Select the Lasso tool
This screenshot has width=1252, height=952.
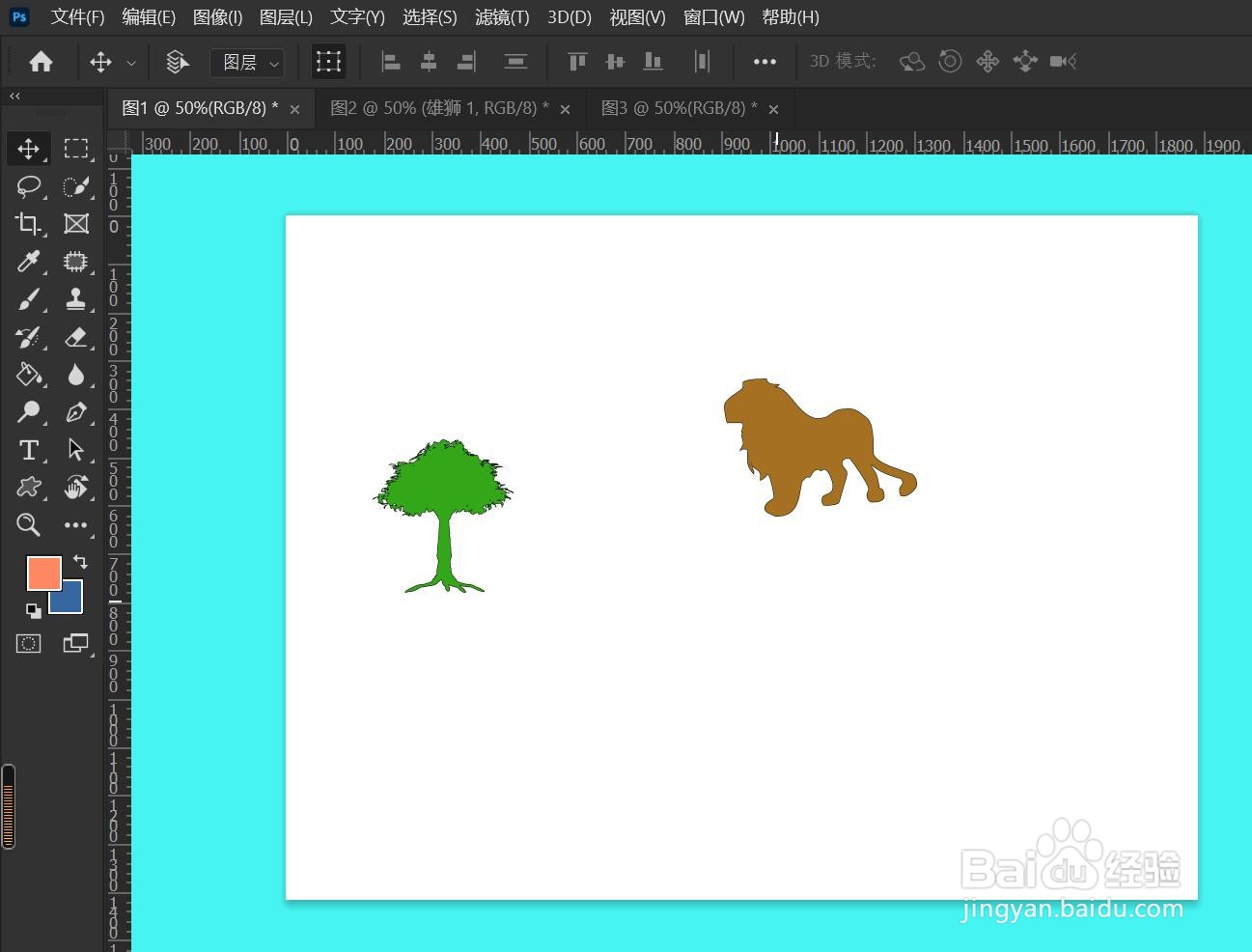[x=28, y=186]
